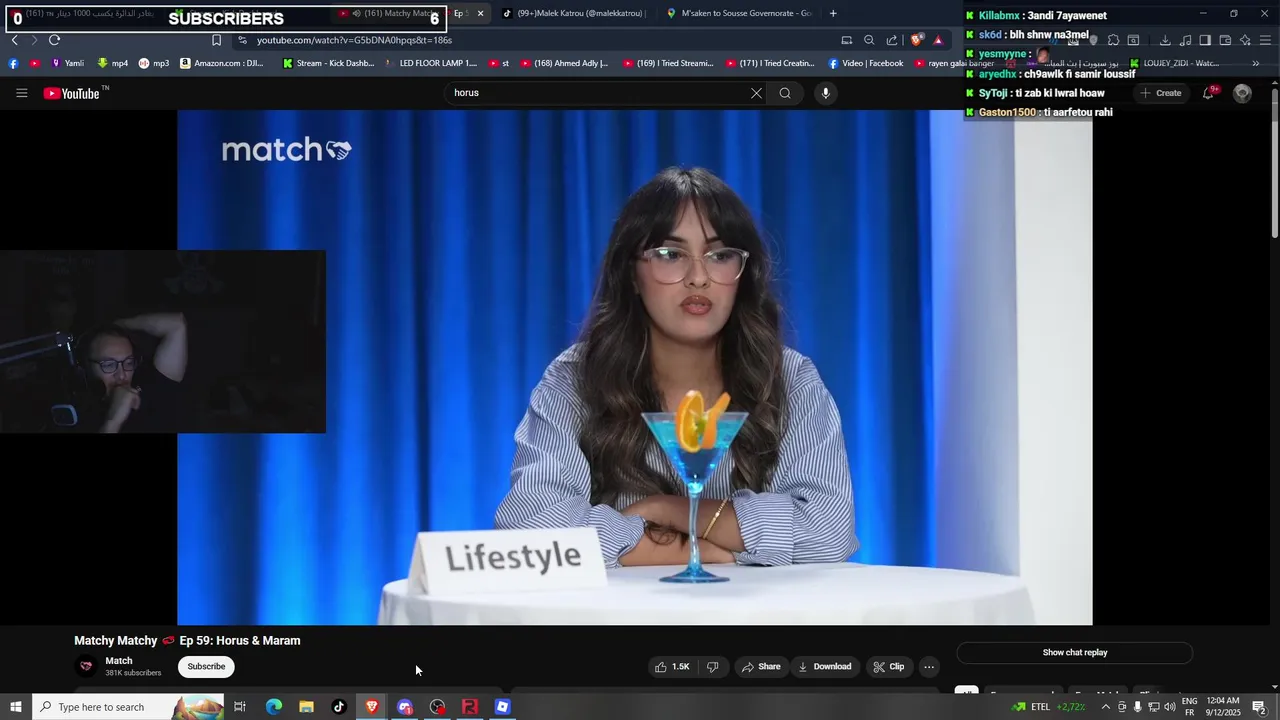This screenshot has height=720, width=1280.
Task: Open Match channel name link
Action: tap(119, 660)
